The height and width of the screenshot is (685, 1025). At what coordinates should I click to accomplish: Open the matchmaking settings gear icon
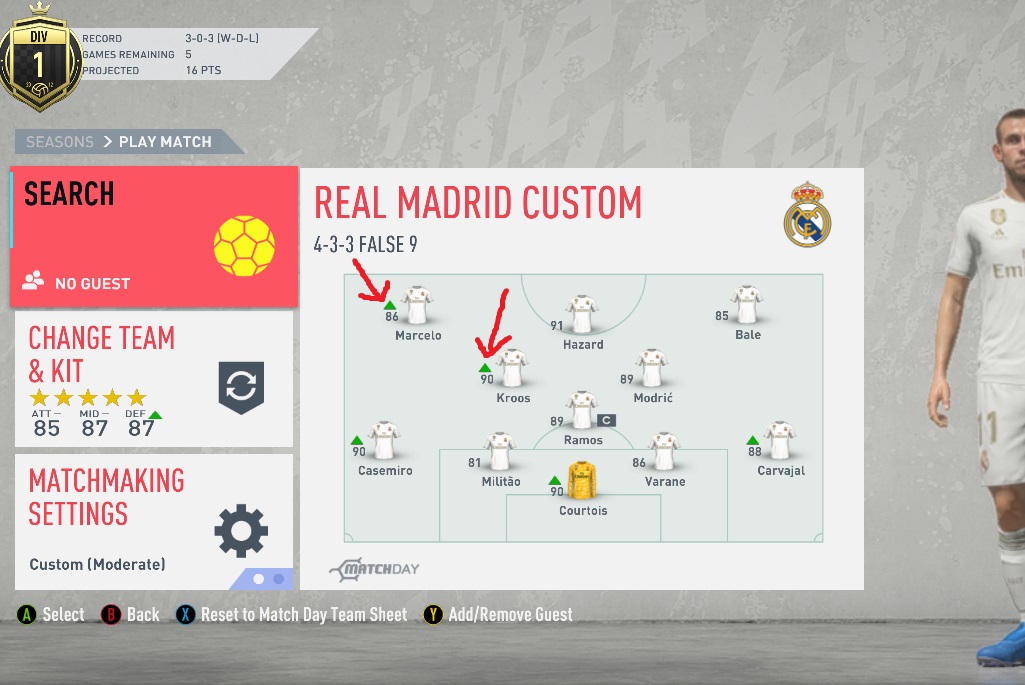[x=241, y=531]
